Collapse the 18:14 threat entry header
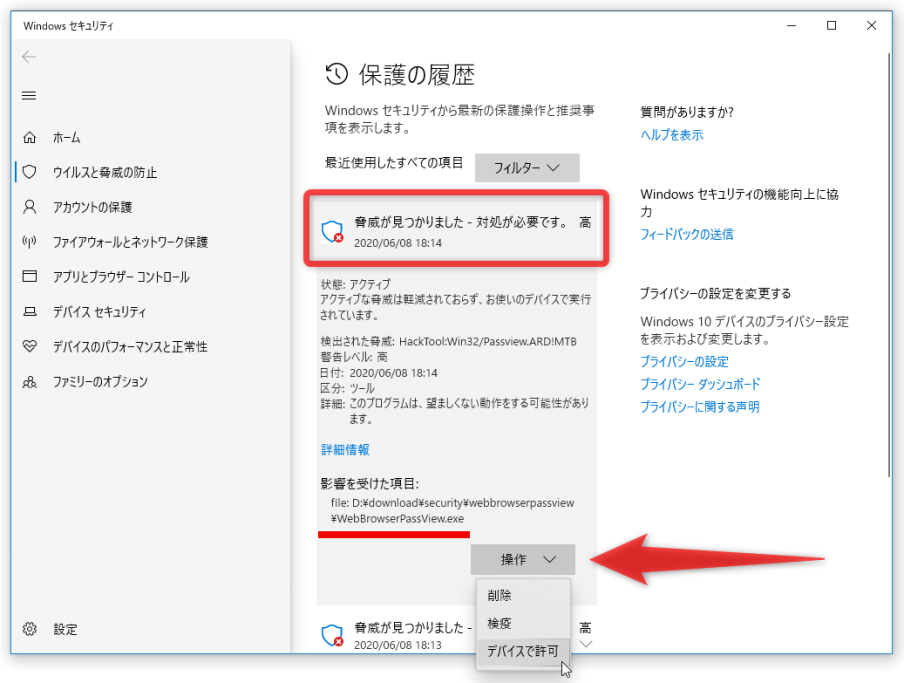904x683 pixels. [x=456, y=228]
